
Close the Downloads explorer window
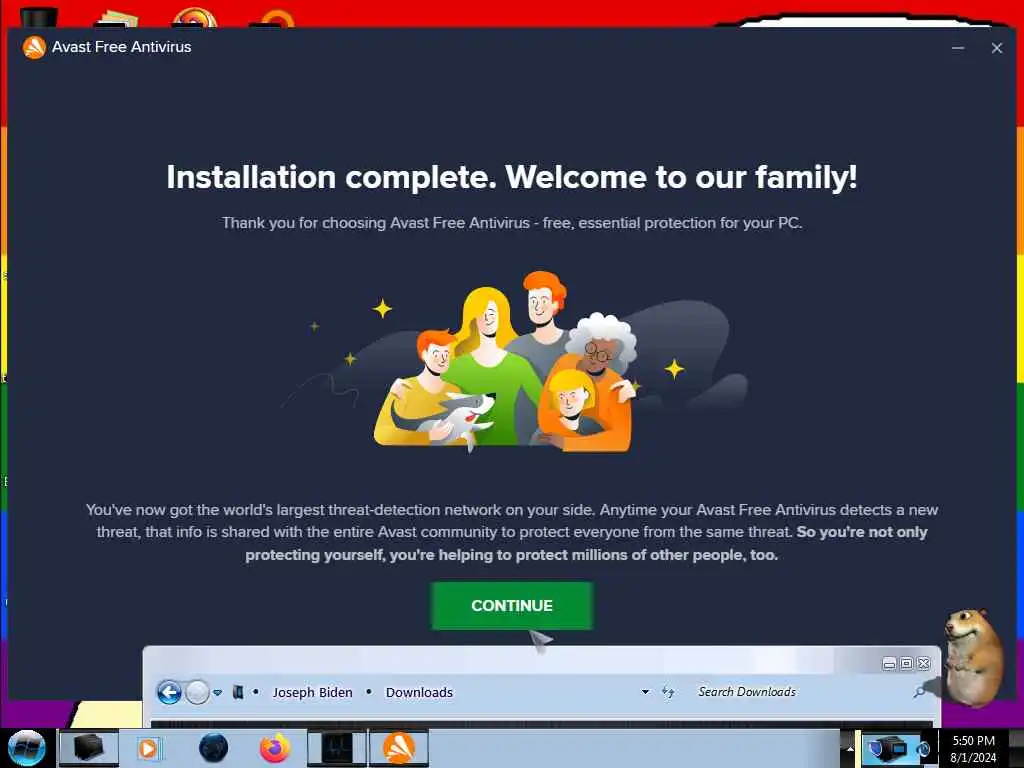pyautogui.click(x=923, y=664)
